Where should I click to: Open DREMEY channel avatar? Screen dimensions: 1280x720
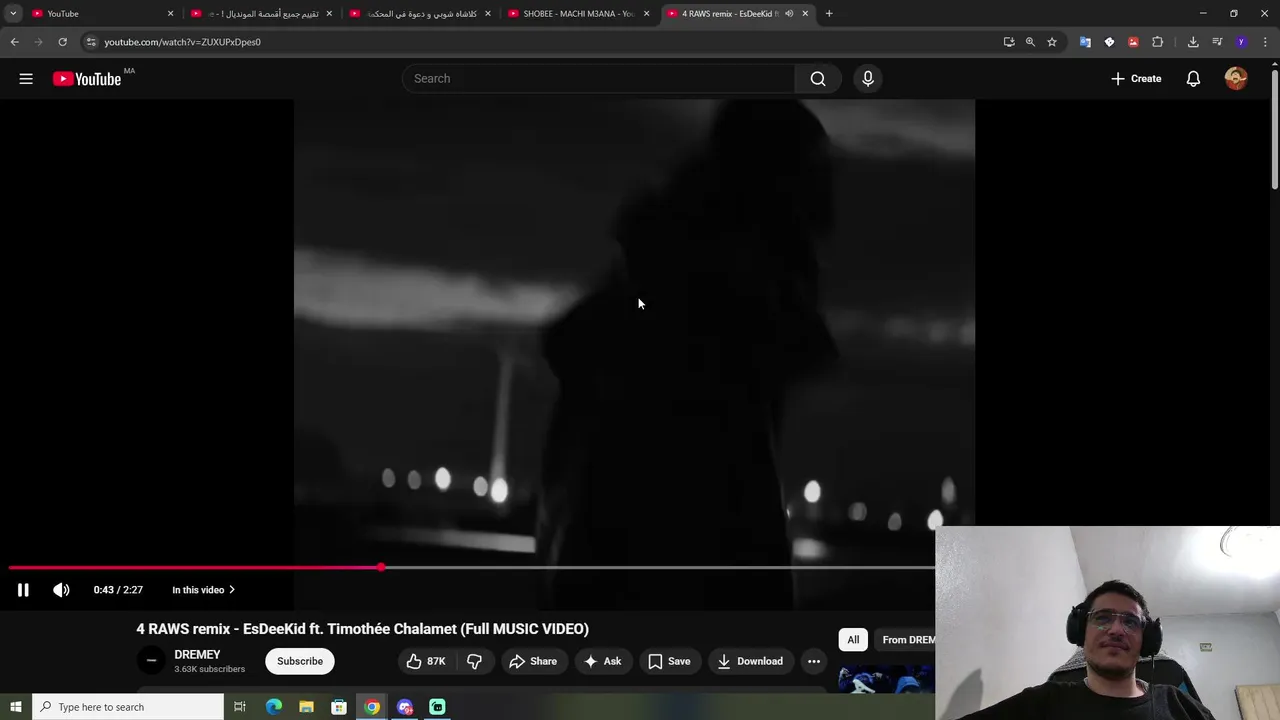[151, 661]
